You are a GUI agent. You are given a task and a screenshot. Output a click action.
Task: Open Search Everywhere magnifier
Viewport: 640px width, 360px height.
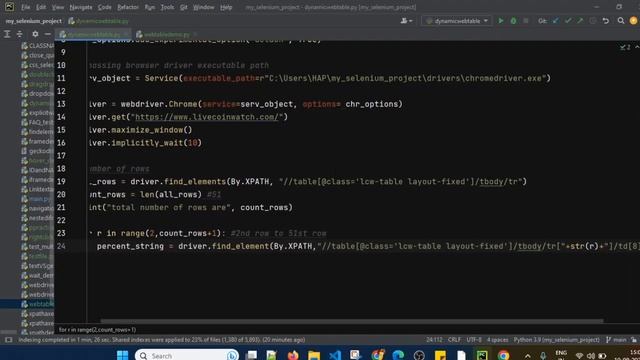tap(621, 21)
